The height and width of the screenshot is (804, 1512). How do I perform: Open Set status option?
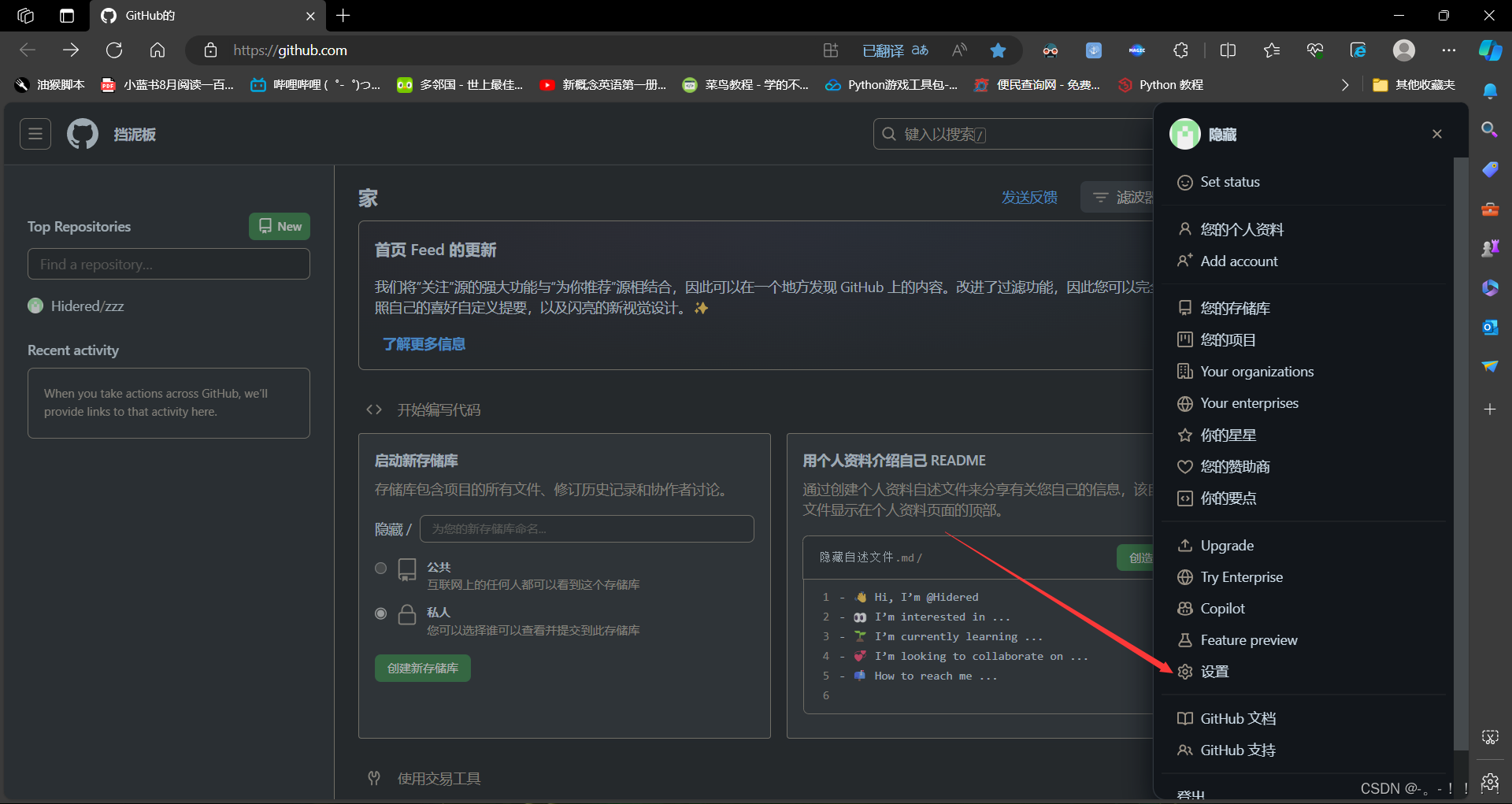point(1304,182)
